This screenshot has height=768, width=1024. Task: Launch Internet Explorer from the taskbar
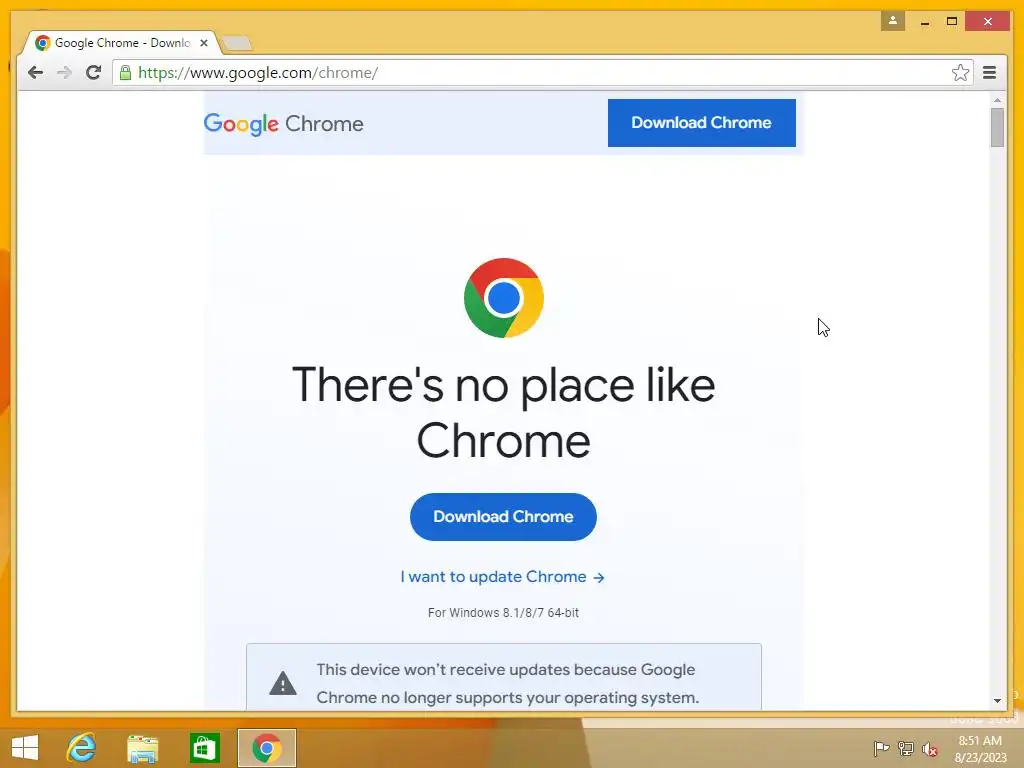pyautogui.click(x=81, y=748)
